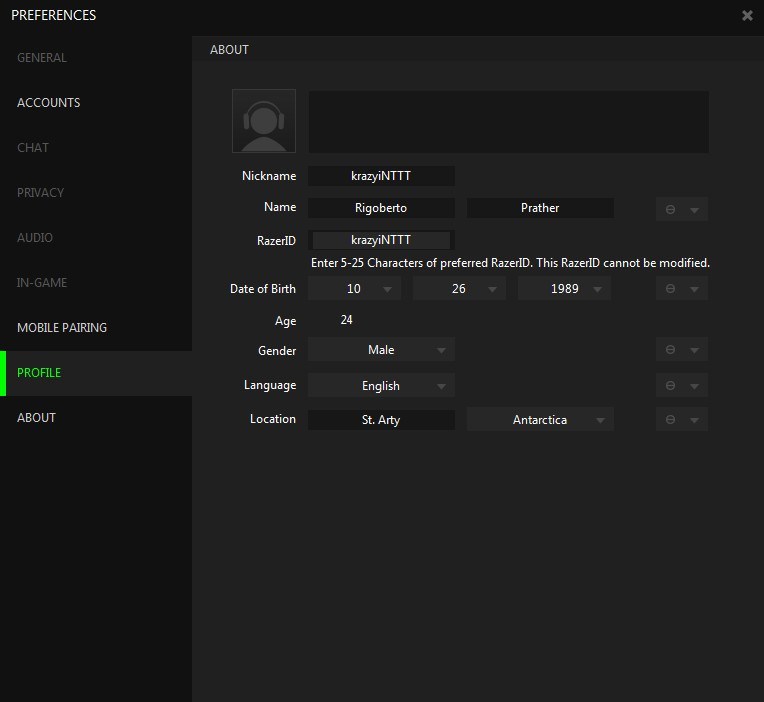Edit the city field St. Arty
764x702 pixels.
tap(381, 420)
